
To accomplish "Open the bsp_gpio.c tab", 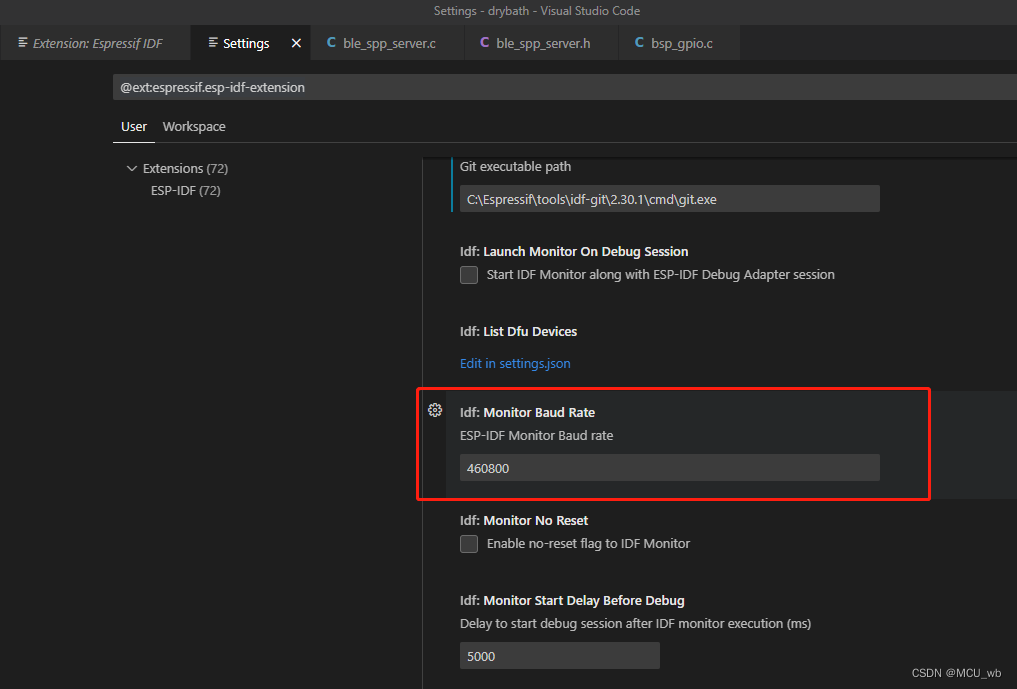I will (680, 43).
